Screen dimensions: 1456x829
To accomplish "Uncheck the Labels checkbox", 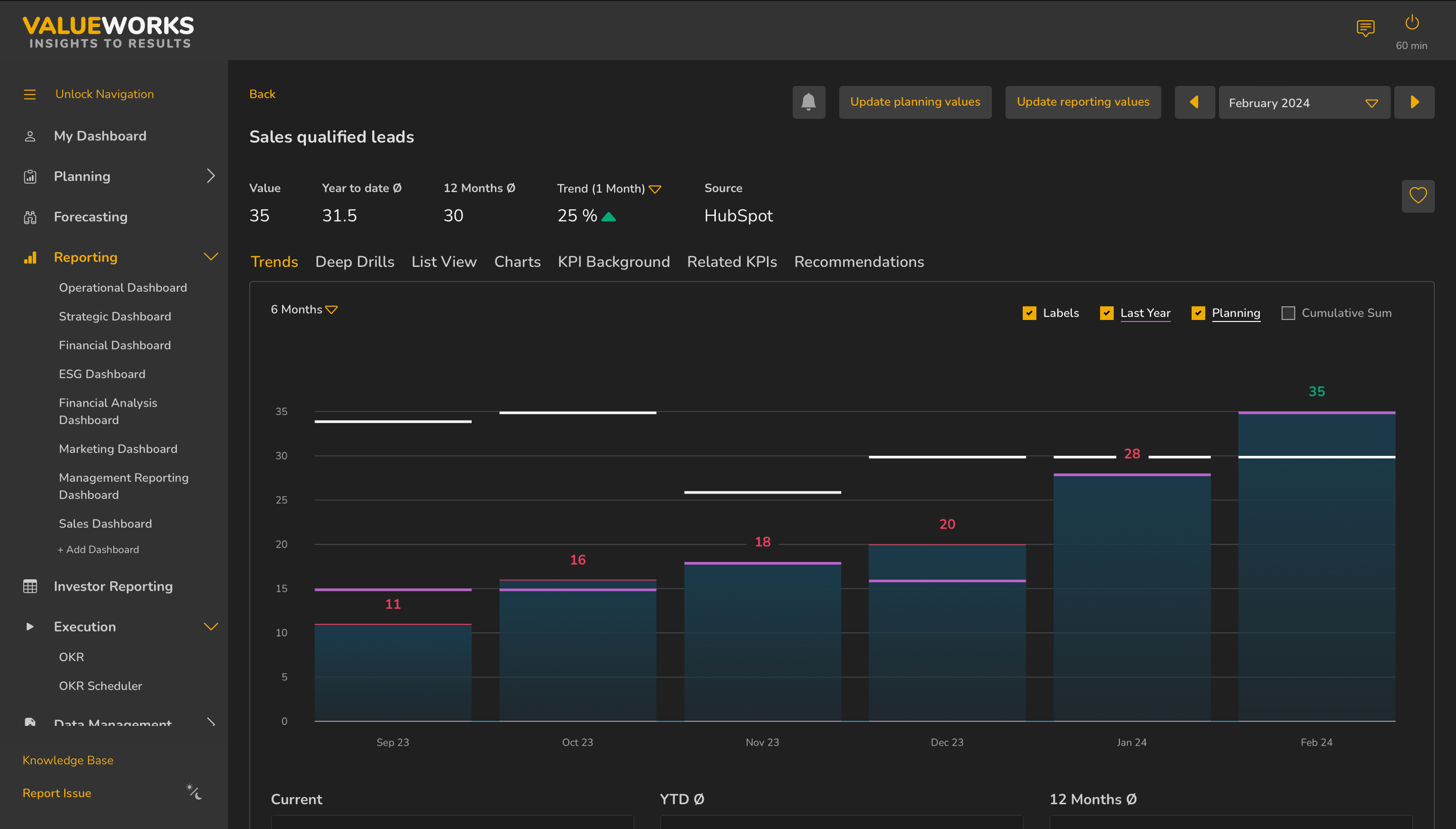I will coord(1029,313).
